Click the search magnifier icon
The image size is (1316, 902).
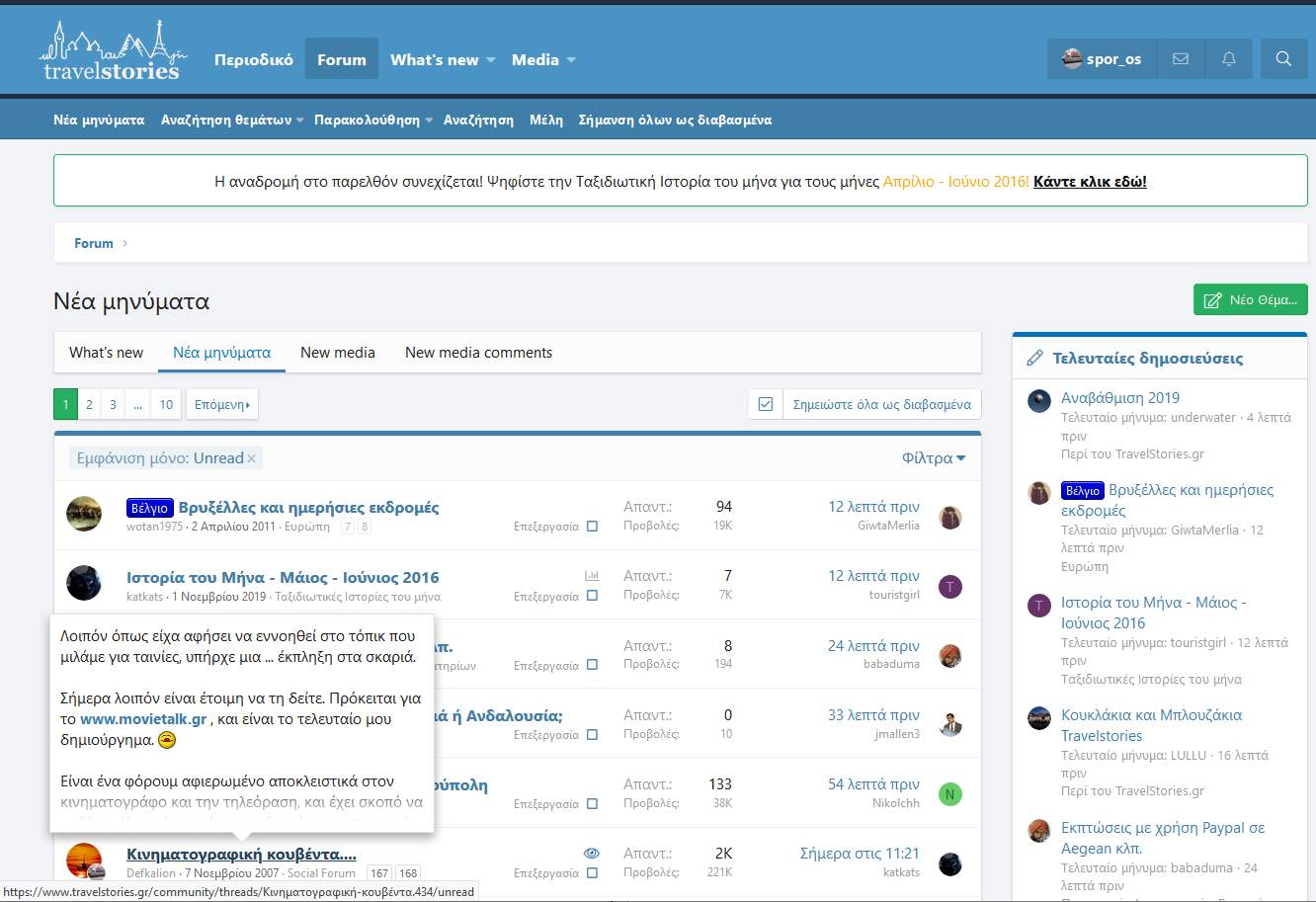coord(1283,59)
